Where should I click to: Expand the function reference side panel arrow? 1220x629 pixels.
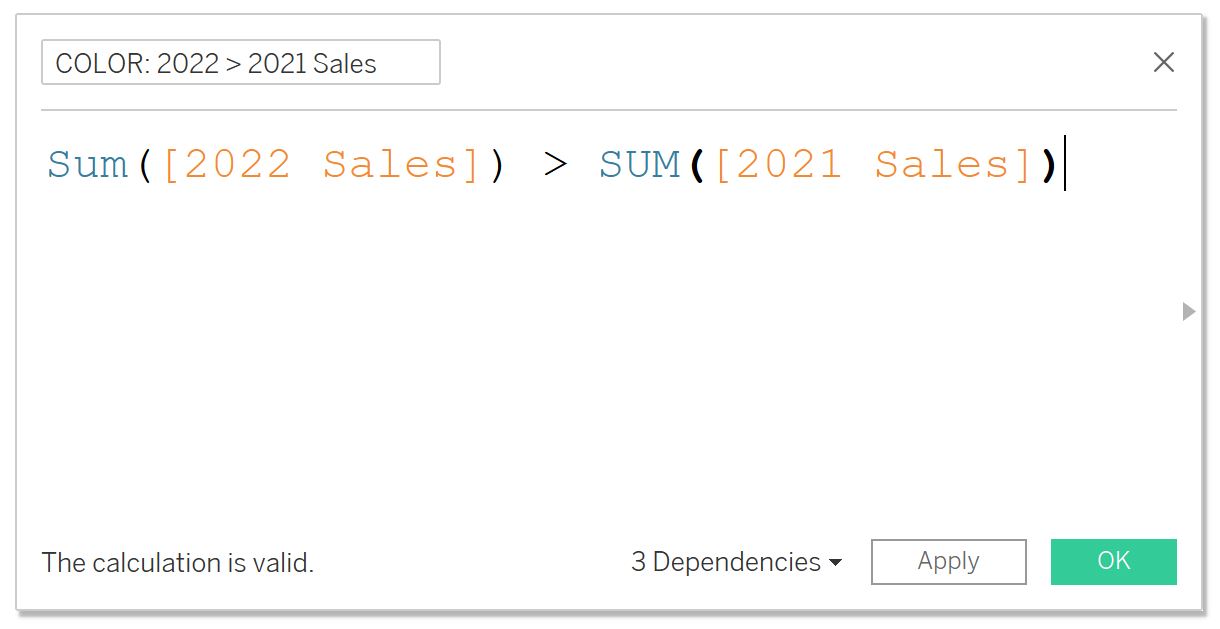(x=1188, y=311)
